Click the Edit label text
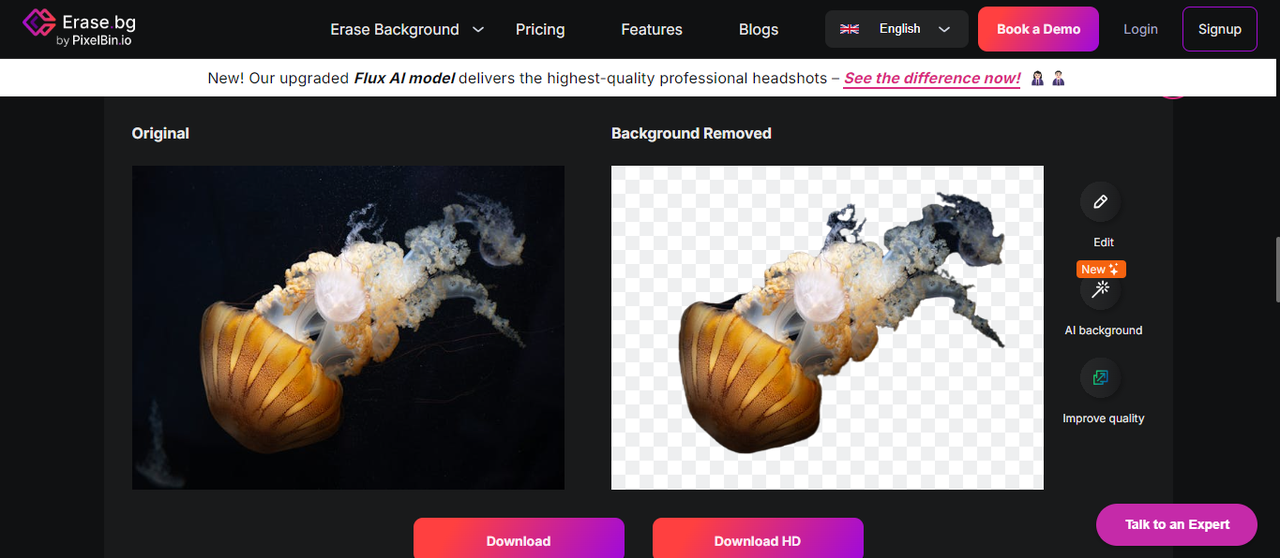1280x558 pixels. pos(1103,242)
